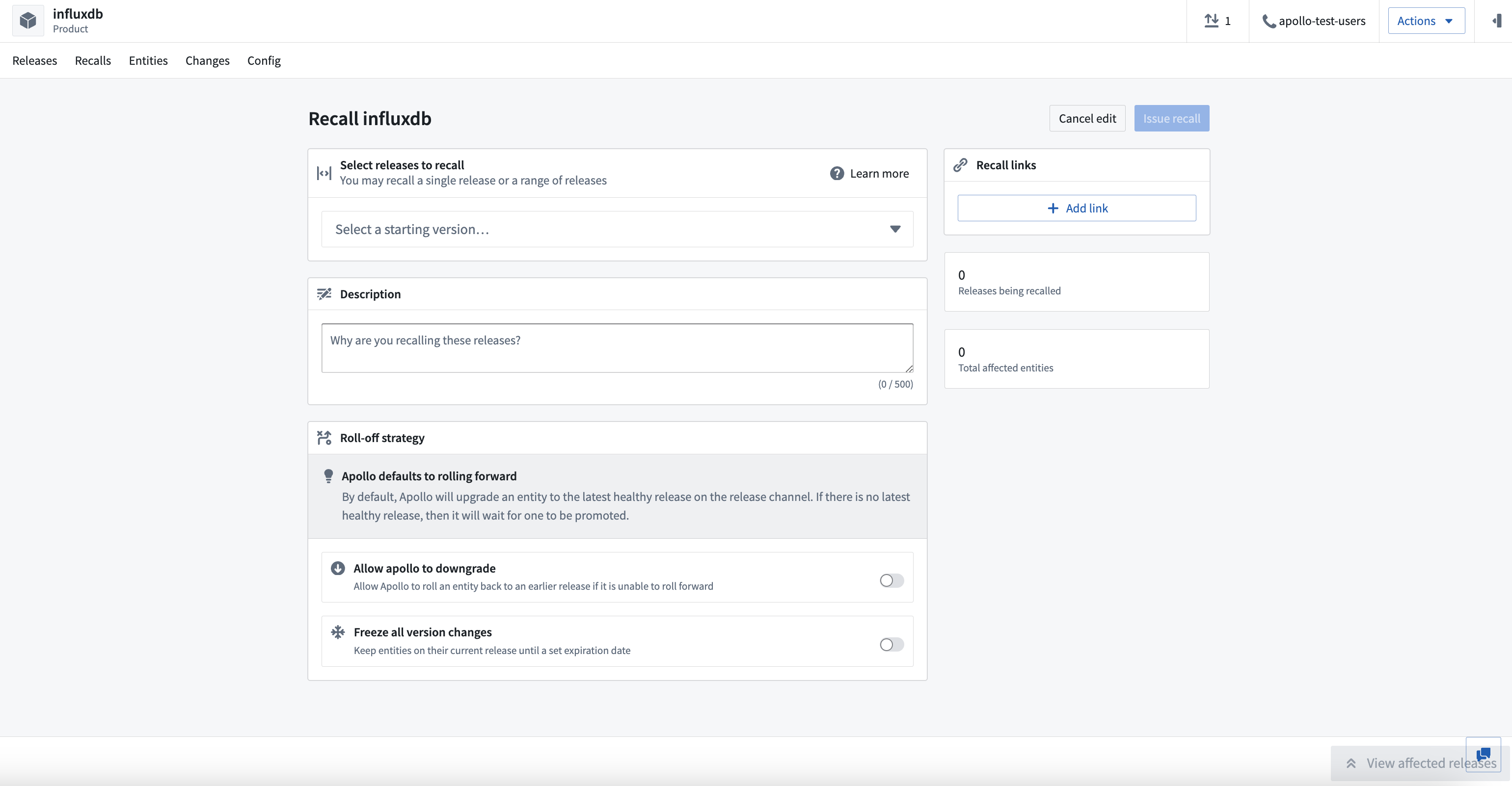Enable Allow apollo to downgrade toggle
Viewport: 1512px width, 786px height.
pos(891,580)
